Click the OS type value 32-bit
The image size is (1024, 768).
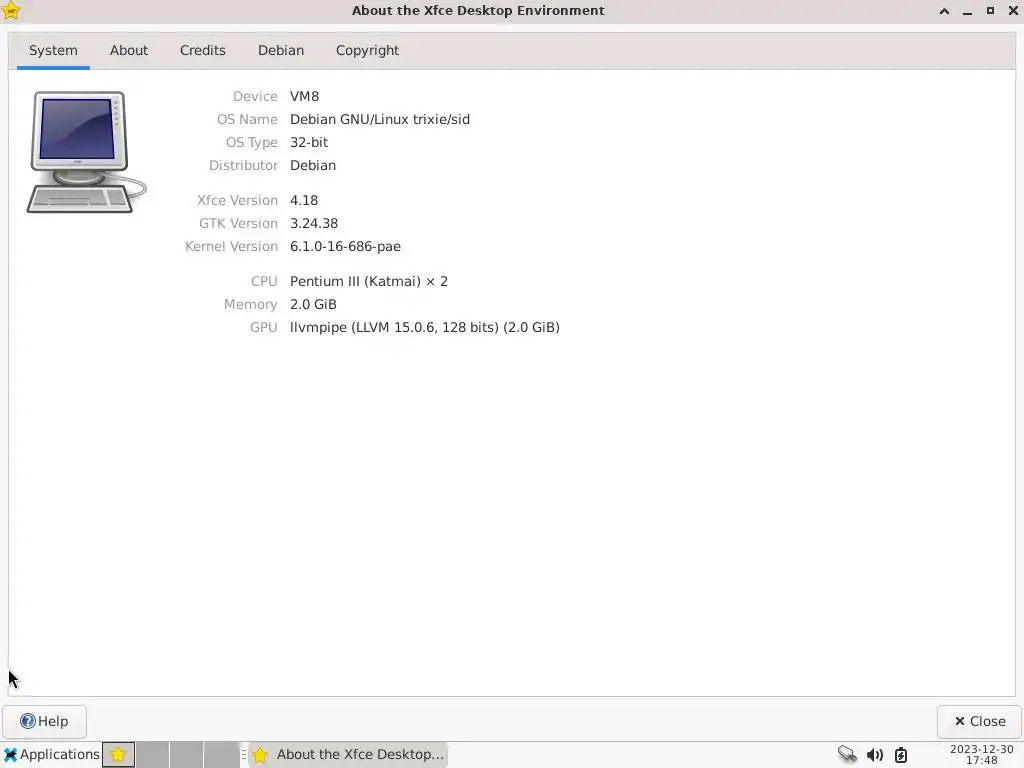click(309, 142)
